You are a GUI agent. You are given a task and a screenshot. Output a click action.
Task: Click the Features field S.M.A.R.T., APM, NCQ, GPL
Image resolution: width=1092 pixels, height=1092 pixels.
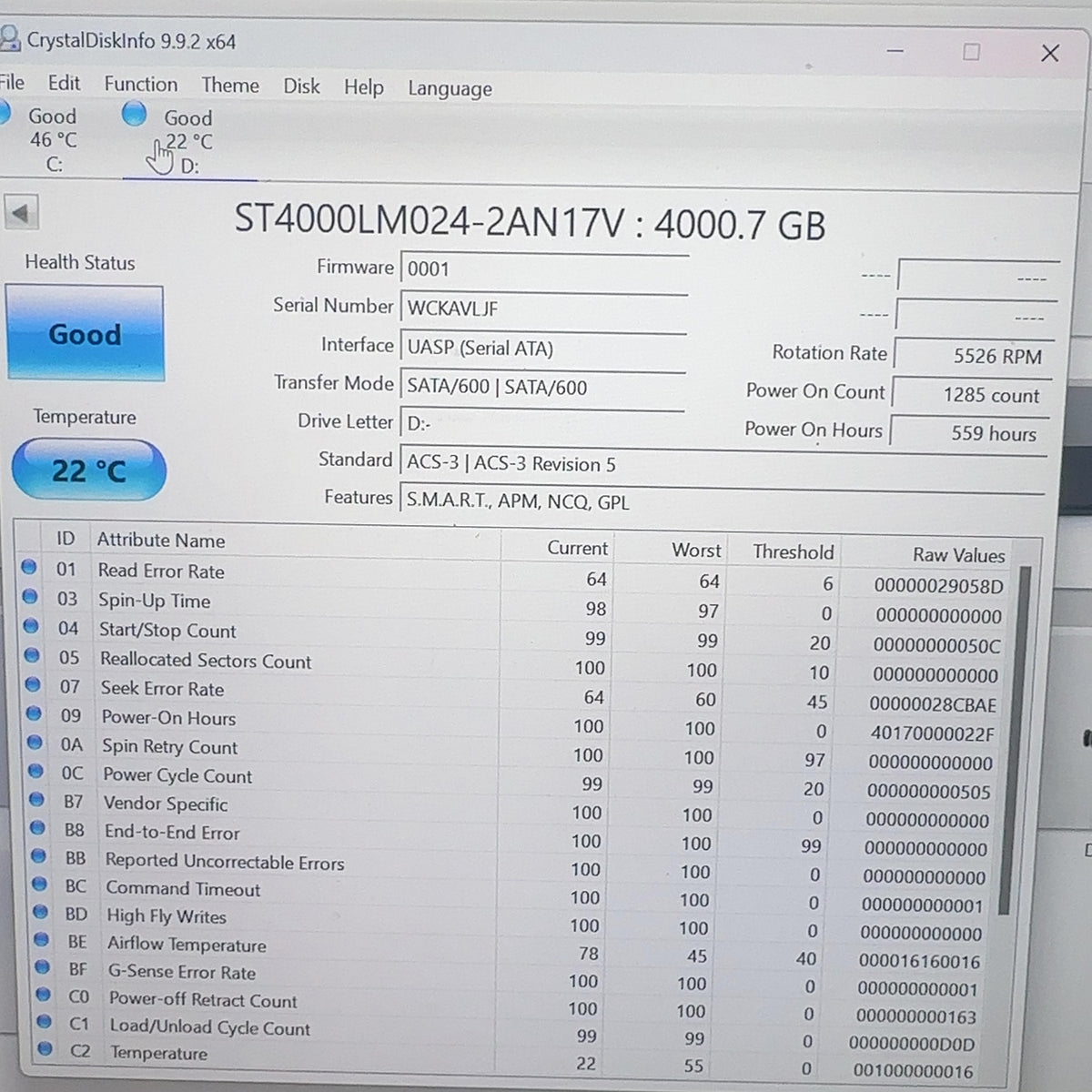point(721,500)
